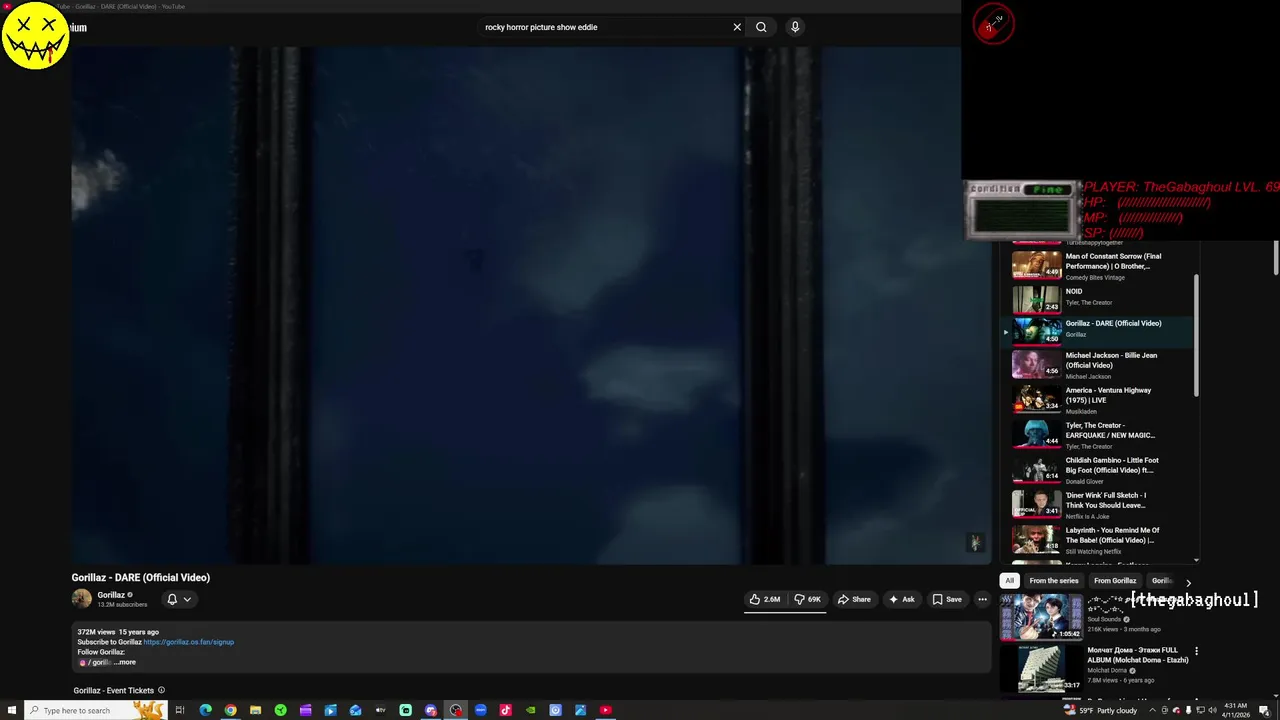Open options menu for Molchat Doma video

1196,651
